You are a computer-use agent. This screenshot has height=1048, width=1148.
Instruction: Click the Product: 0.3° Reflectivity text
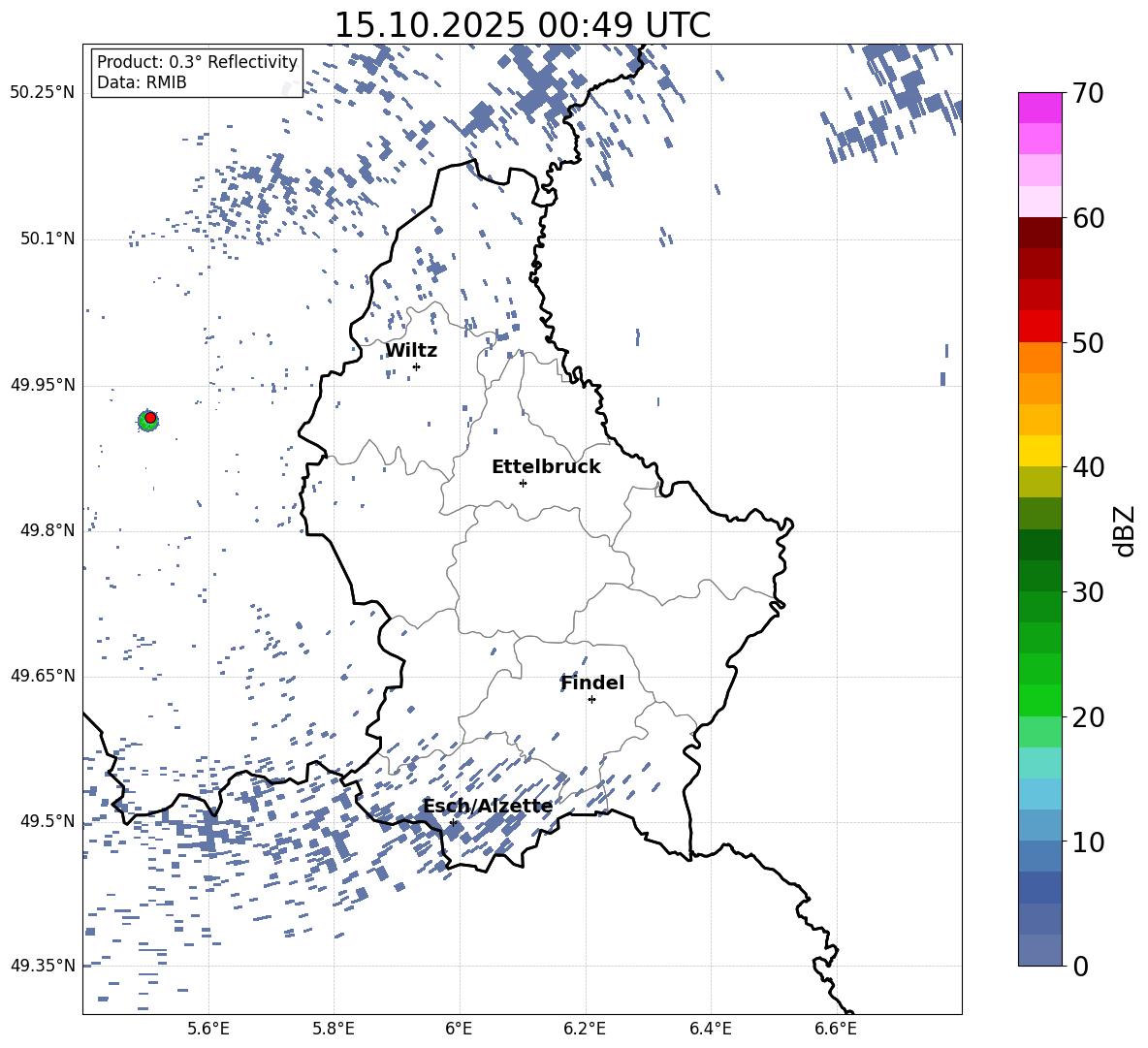click(x=197, y=62)
